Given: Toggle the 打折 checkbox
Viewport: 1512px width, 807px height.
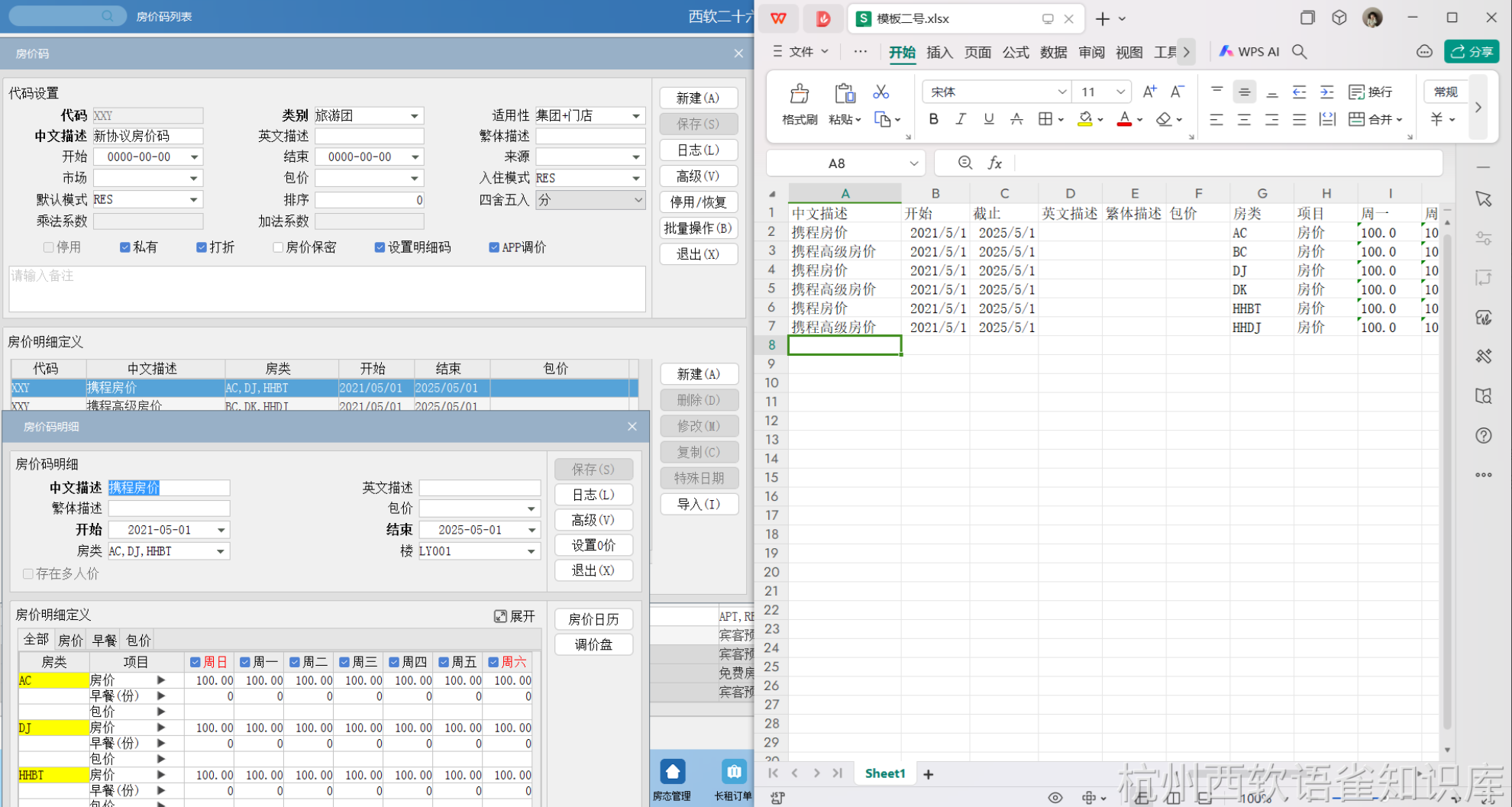Looking at the screenshot, I should pos(202,247).
